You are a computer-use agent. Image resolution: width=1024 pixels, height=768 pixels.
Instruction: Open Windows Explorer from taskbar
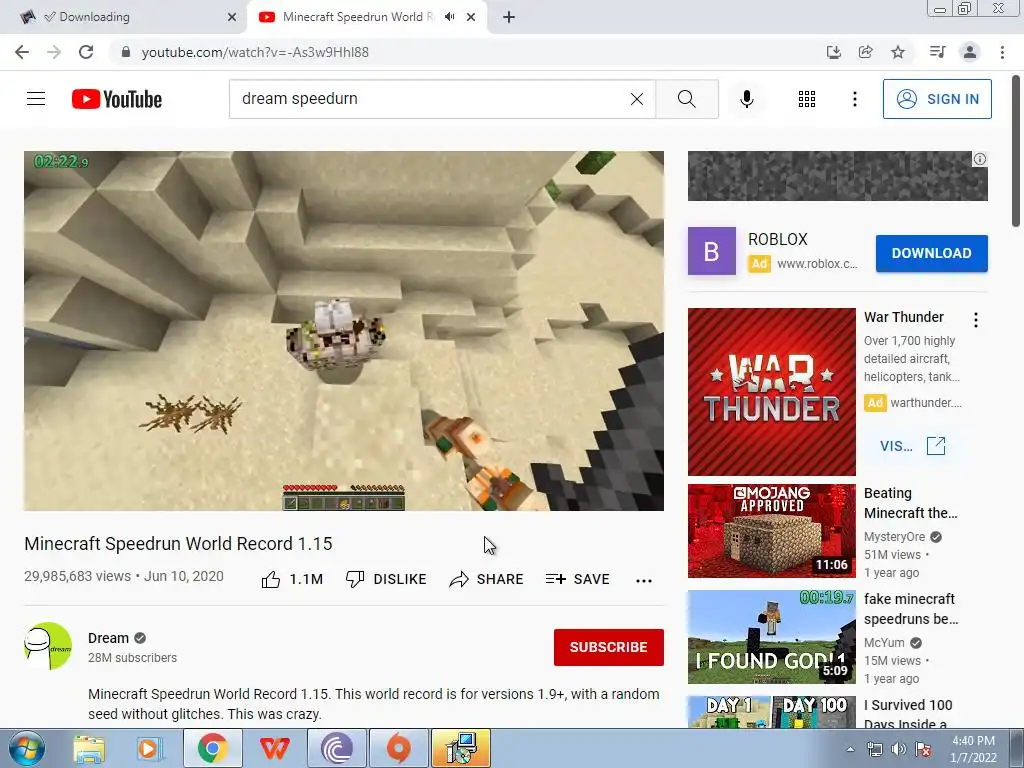point(89,748)
